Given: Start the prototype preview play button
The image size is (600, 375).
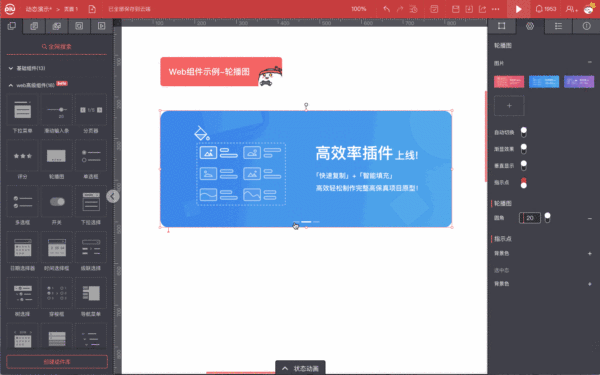Looking at the screenshot, I should point(518,9).
